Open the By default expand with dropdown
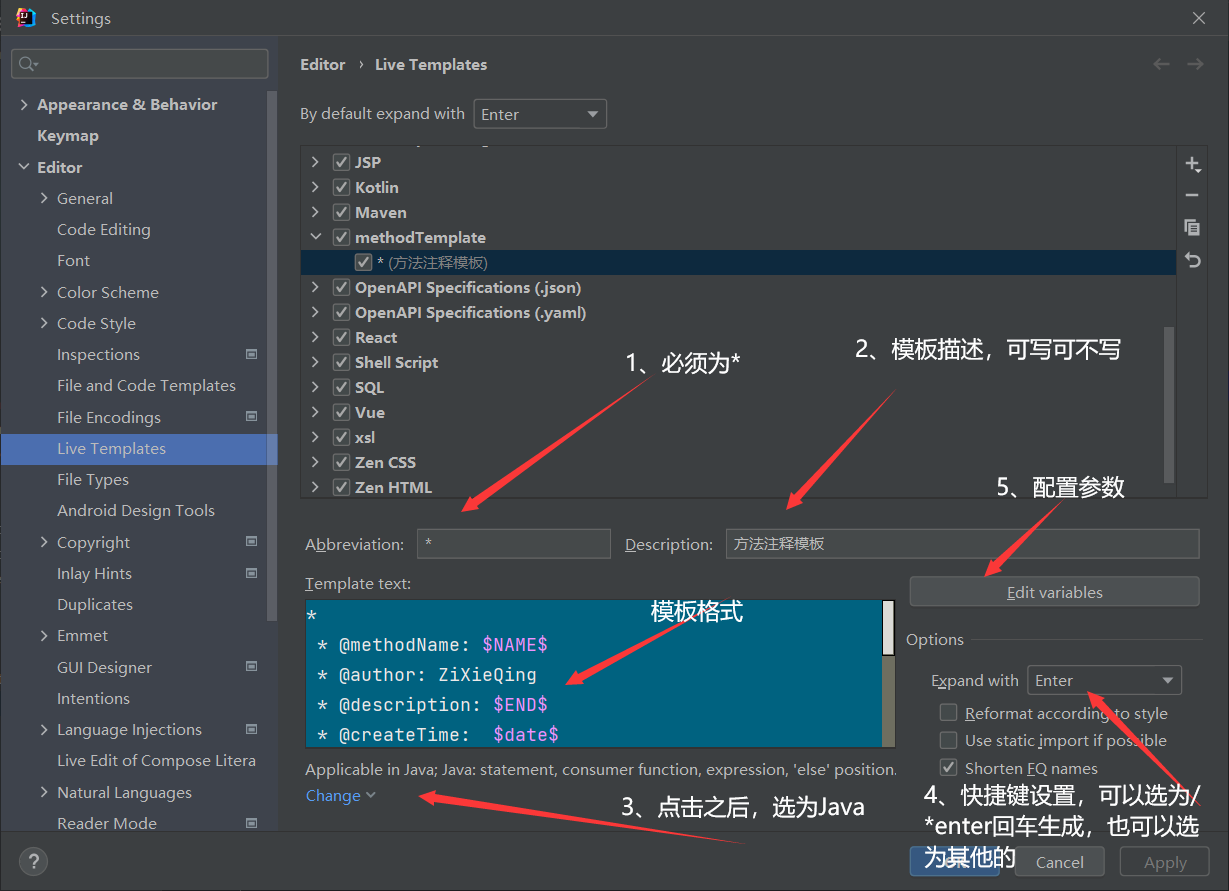 click(x=540, y=114)
